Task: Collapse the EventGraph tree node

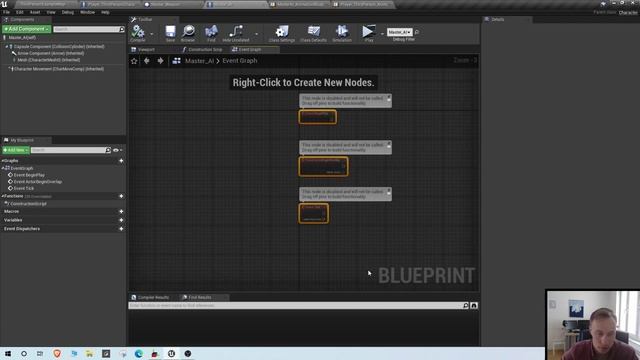Action: (x=3, y=168)
